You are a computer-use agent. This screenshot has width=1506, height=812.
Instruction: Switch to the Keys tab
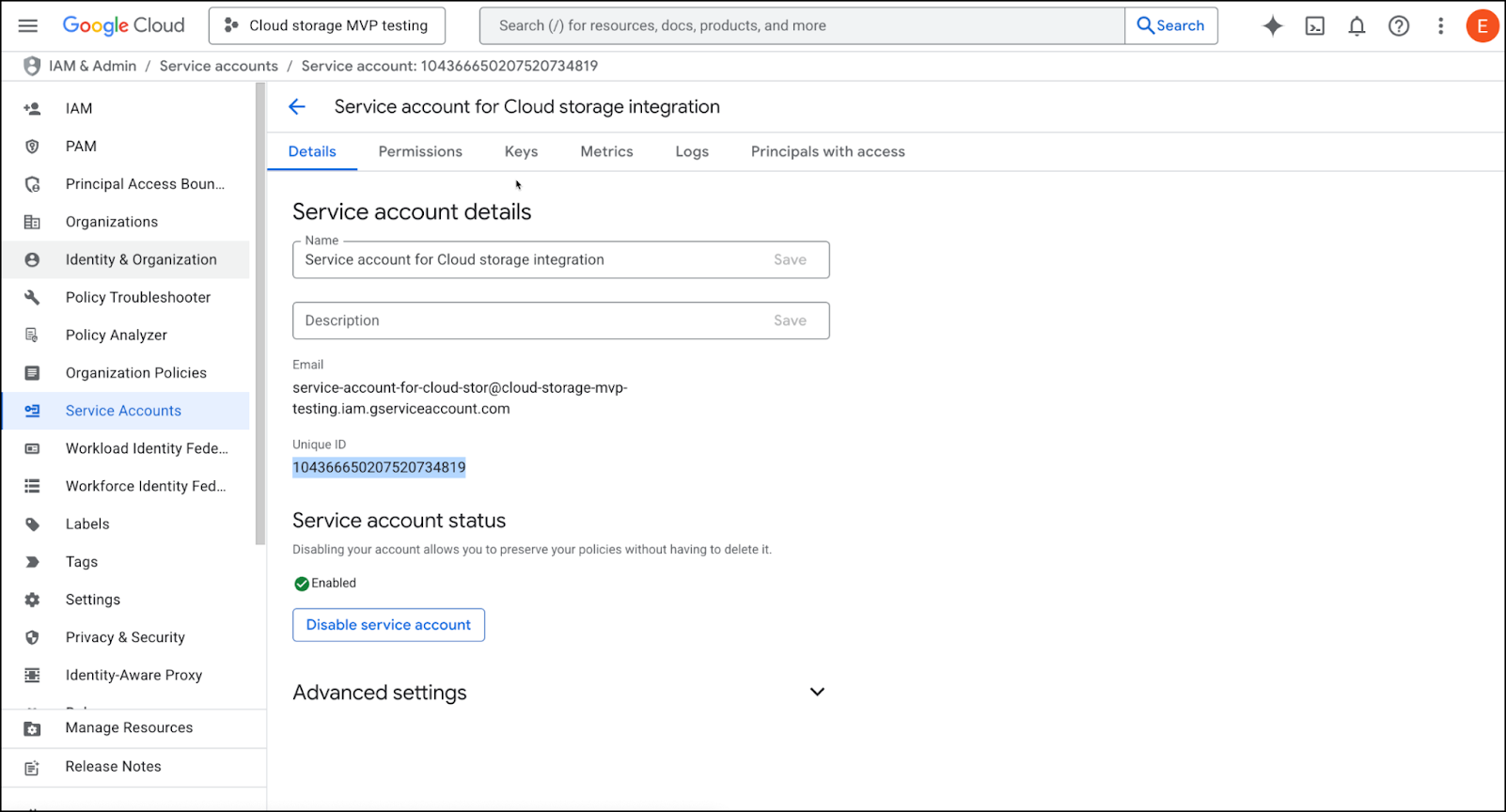(521, 151)
